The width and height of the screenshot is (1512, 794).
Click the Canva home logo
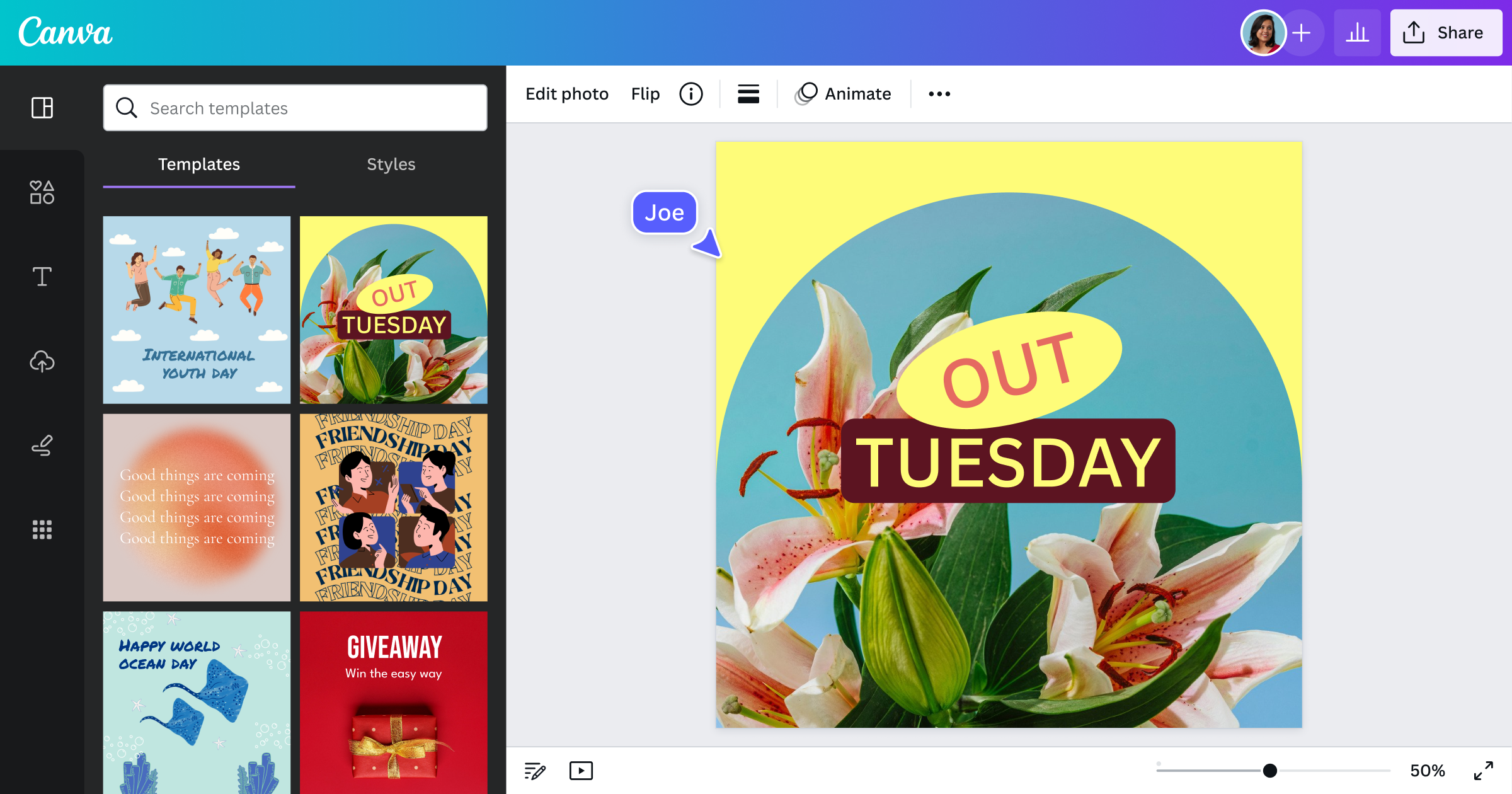point(67,33)
